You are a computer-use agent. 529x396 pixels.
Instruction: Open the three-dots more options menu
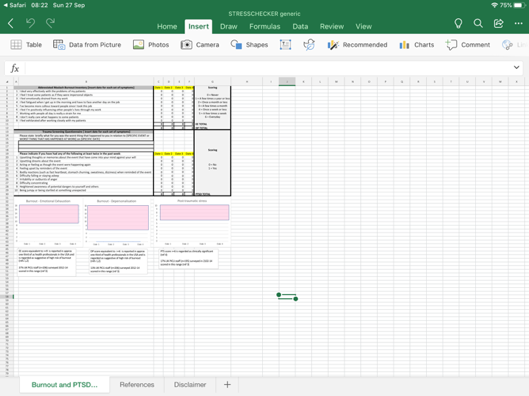coord(519,23)
